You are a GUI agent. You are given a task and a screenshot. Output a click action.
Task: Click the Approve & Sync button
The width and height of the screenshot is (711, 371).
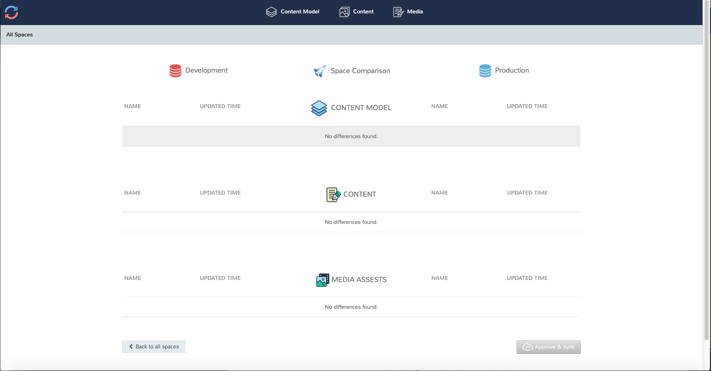click(x=548, y=347)
